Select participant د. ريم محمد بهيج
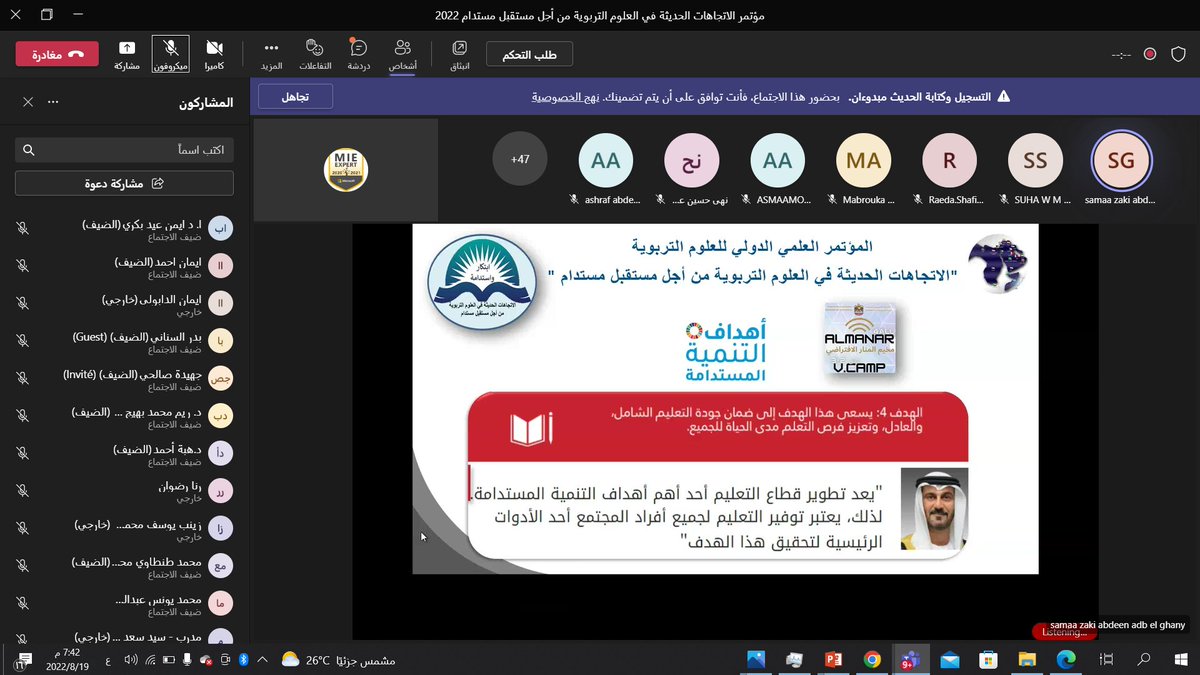Screen dimensions: 1200x675 coord(124,418)
